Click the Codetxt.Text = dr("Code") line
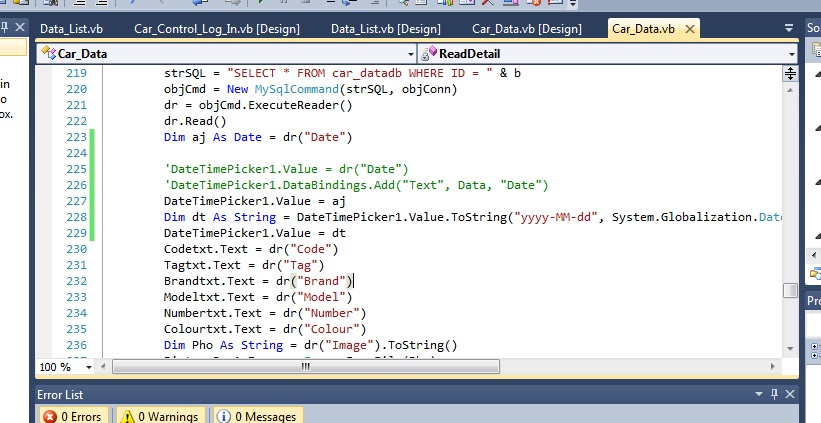The width and height of the screenshot is (821, 423). pyautogui.click(x=251, y=249)
